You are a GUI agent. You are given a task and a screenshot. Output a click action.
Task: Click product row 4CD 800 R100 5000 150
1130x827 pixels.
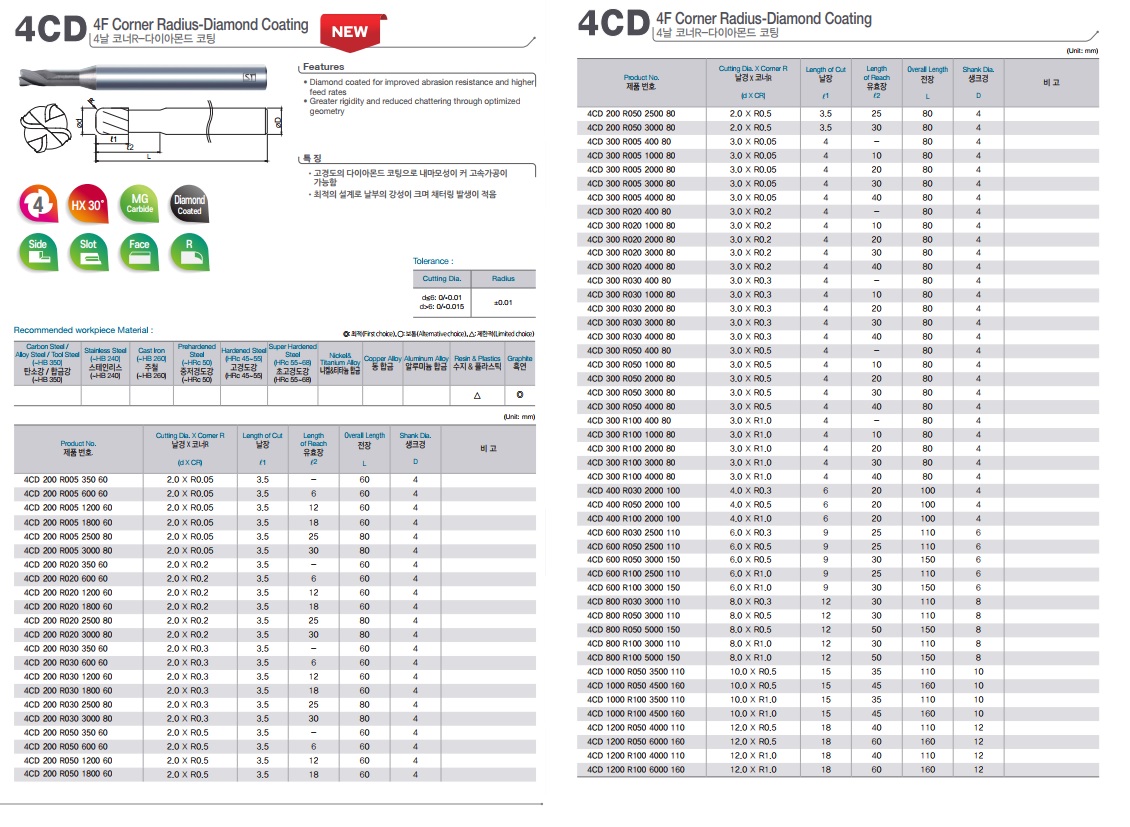(x=838, y=658)
